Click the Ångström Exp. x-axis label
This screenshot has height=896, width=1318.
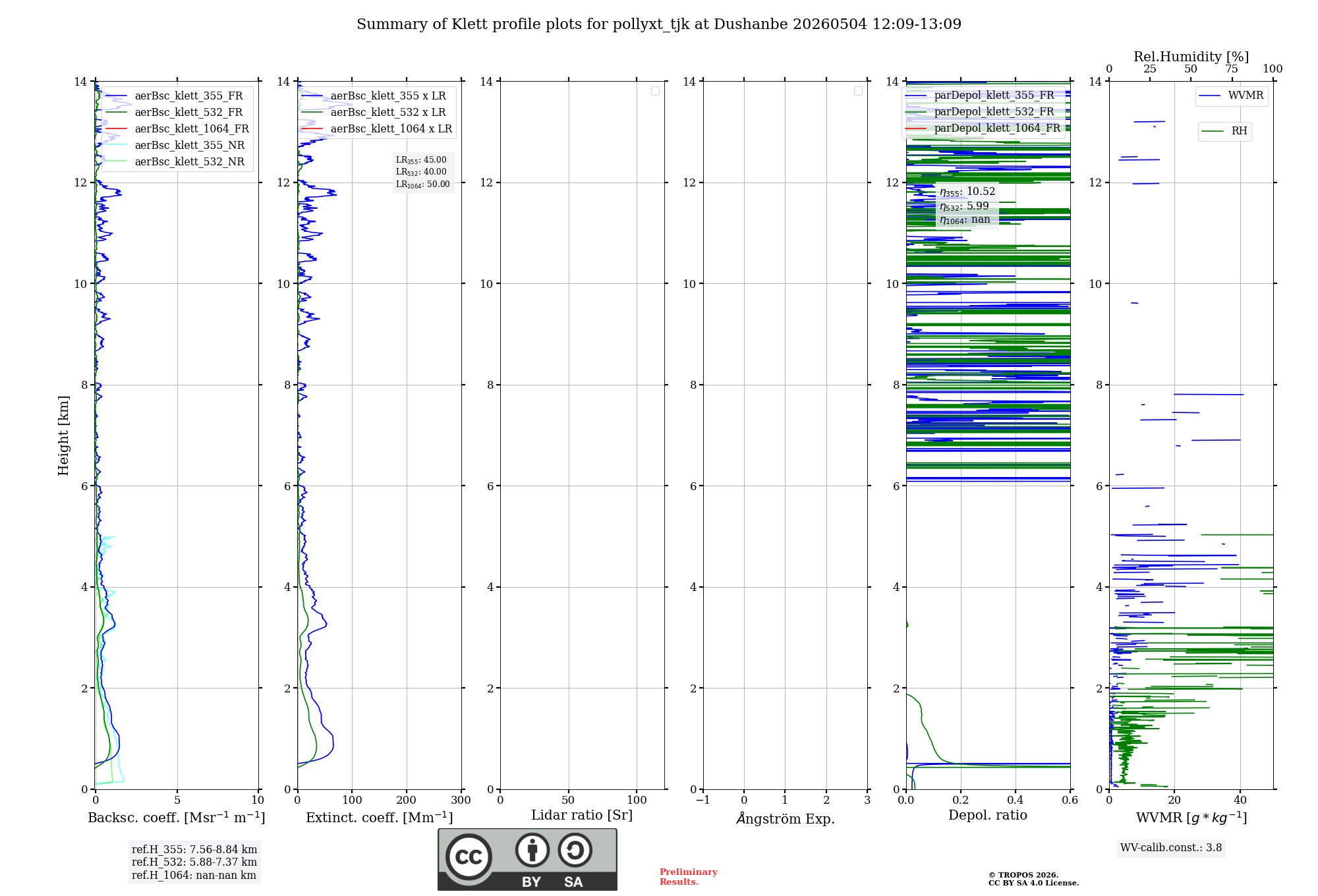click(786, 818)
